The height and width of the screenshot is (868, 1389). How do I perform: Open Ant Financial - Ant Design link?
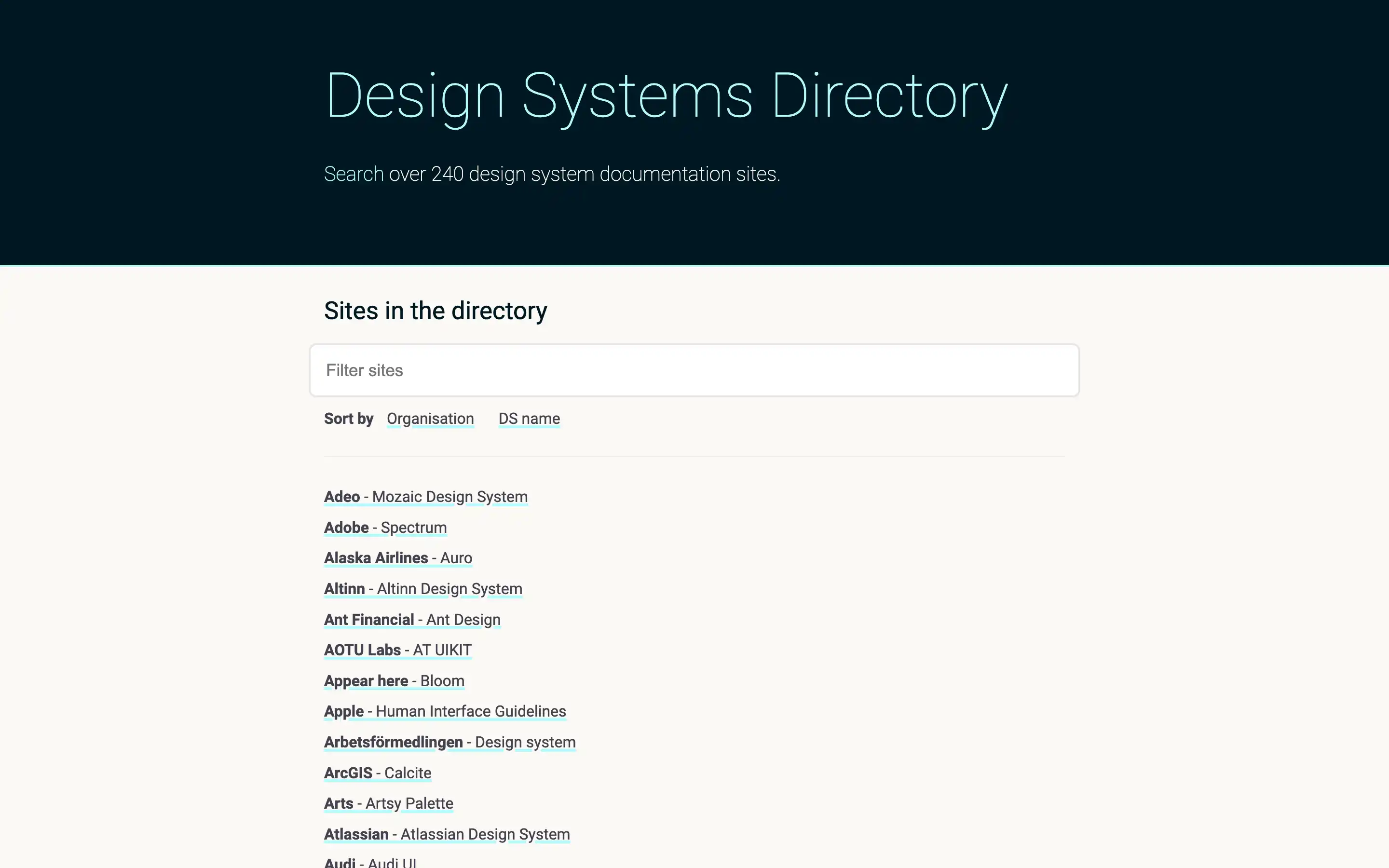(x=412, y=620)
